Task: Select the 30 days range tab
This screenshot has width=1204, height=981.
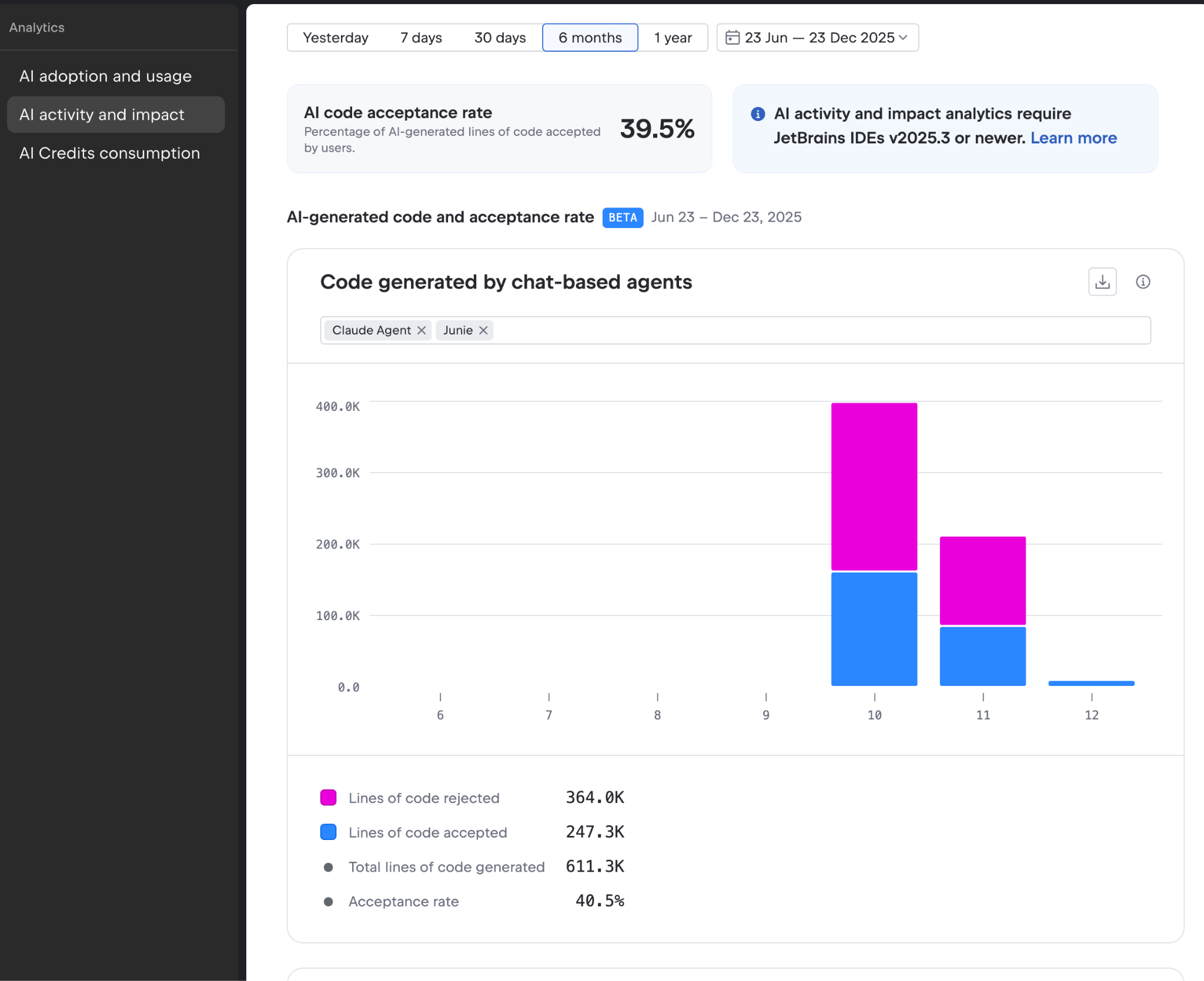Action: tap(500, 38)
